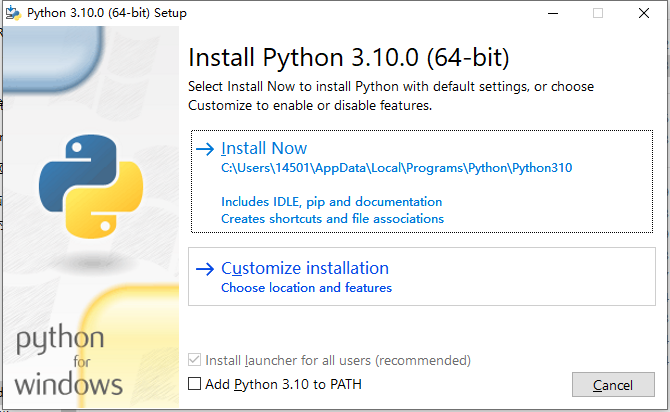This screenshot has width=670, height=412.
Task: Enable the Add Python 3.10 to PATH checkbox
Action: pyautogui.click(x=195, y=384)
